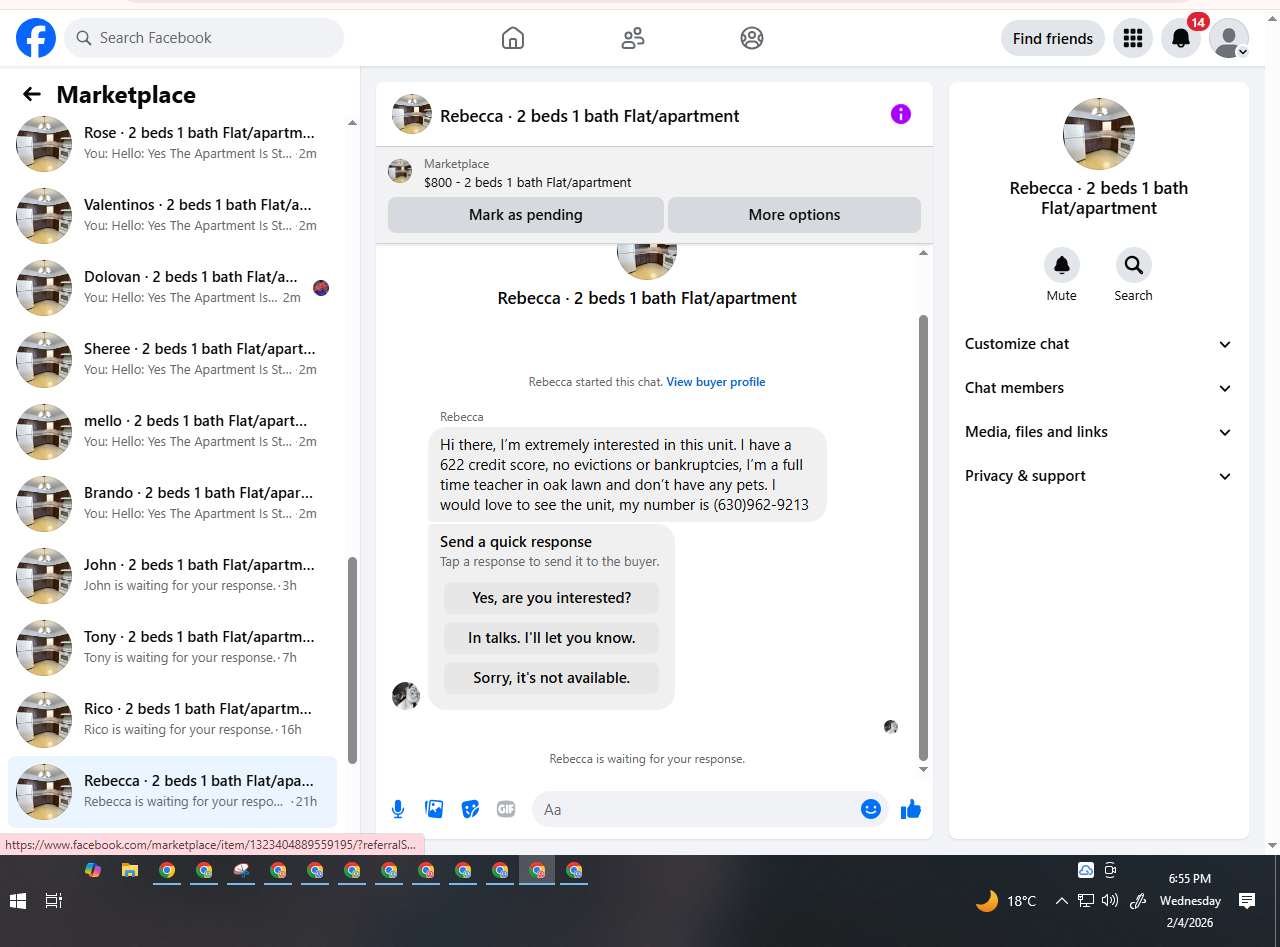Click the chat scrollbar down arrow
The image size is (1280, 947).
coord(923,769)
